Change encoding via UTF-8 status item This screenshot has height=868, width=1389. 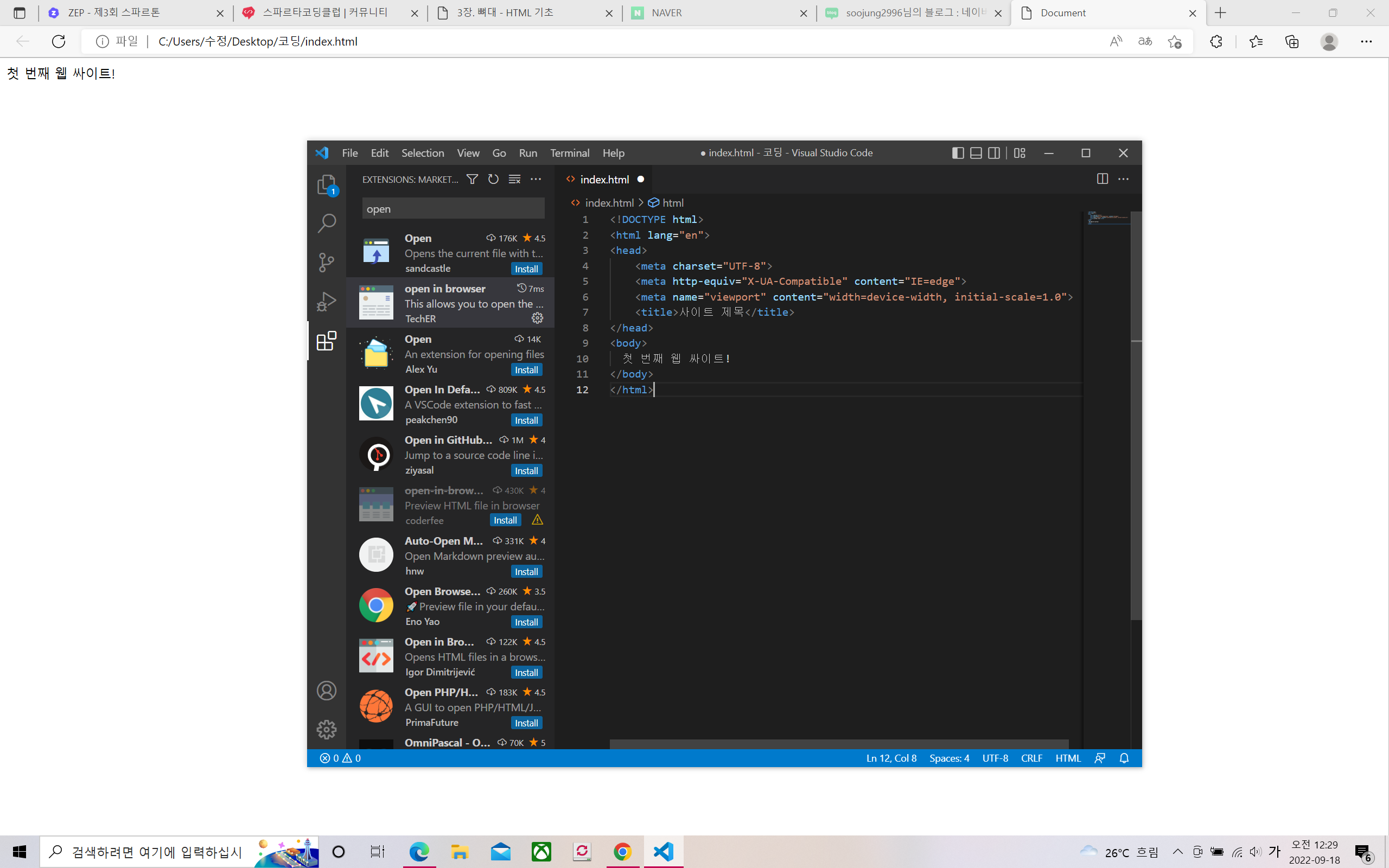(x=995, y=758)
